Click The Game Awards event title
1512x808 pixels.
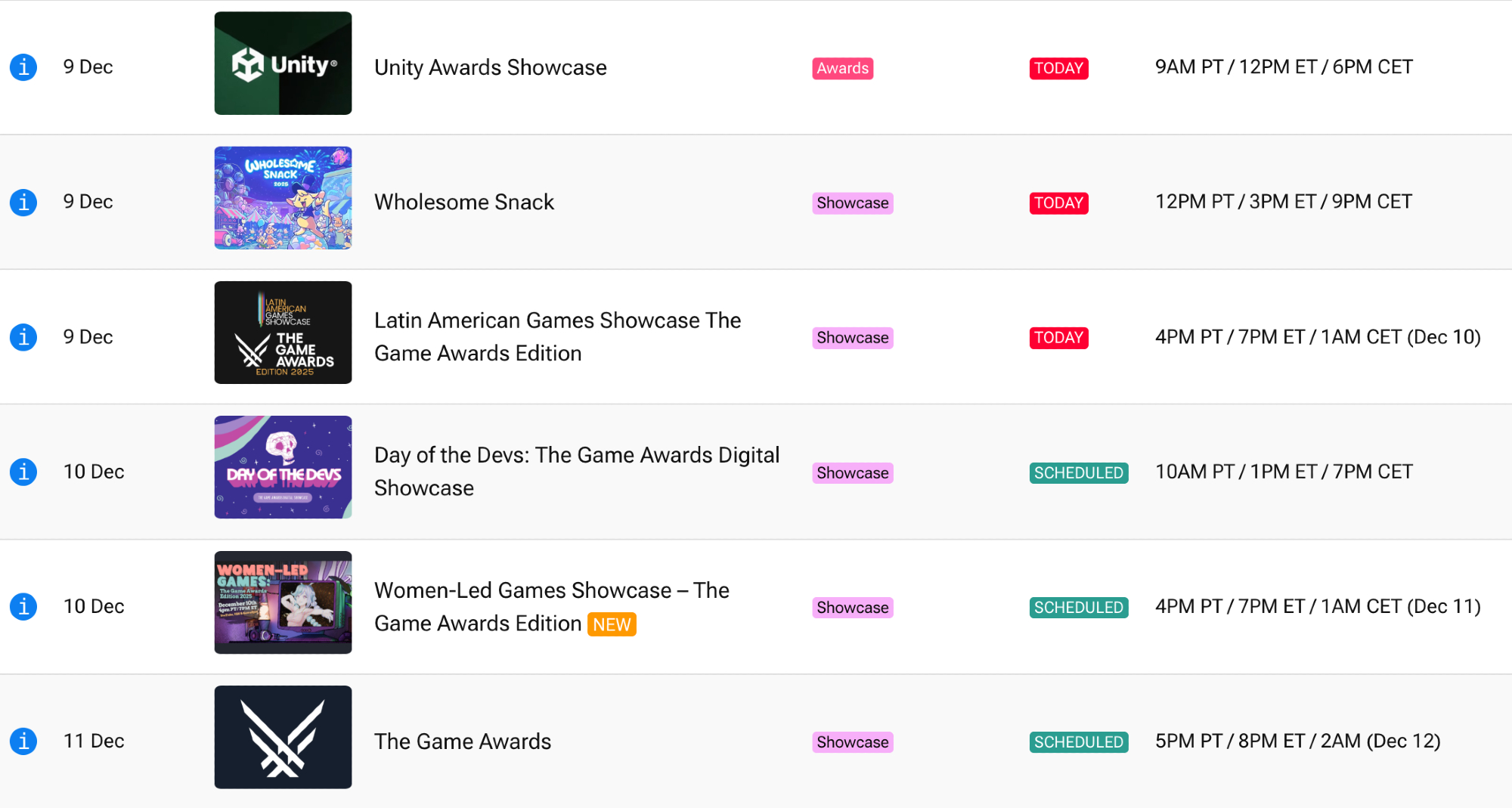(463, 741)
